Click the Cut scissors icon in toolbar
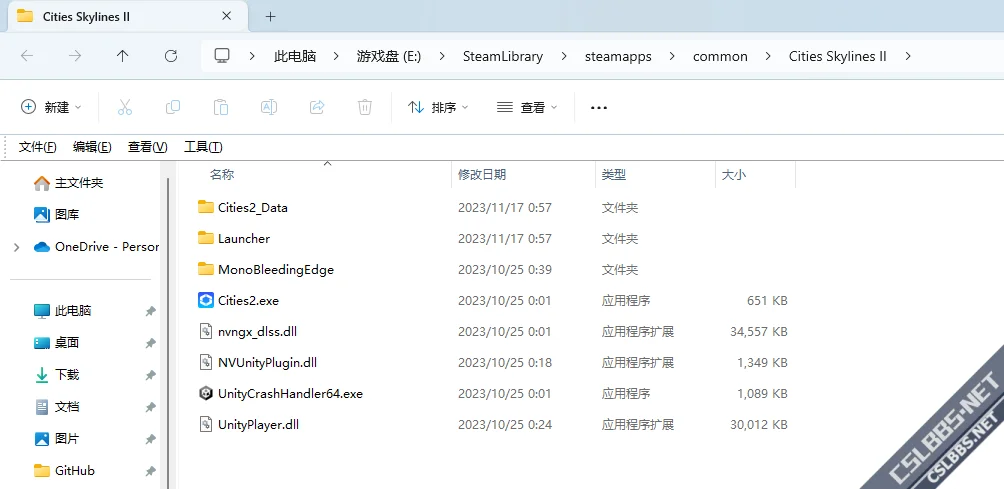This screenshot has width=1004, height=489. 125,107
